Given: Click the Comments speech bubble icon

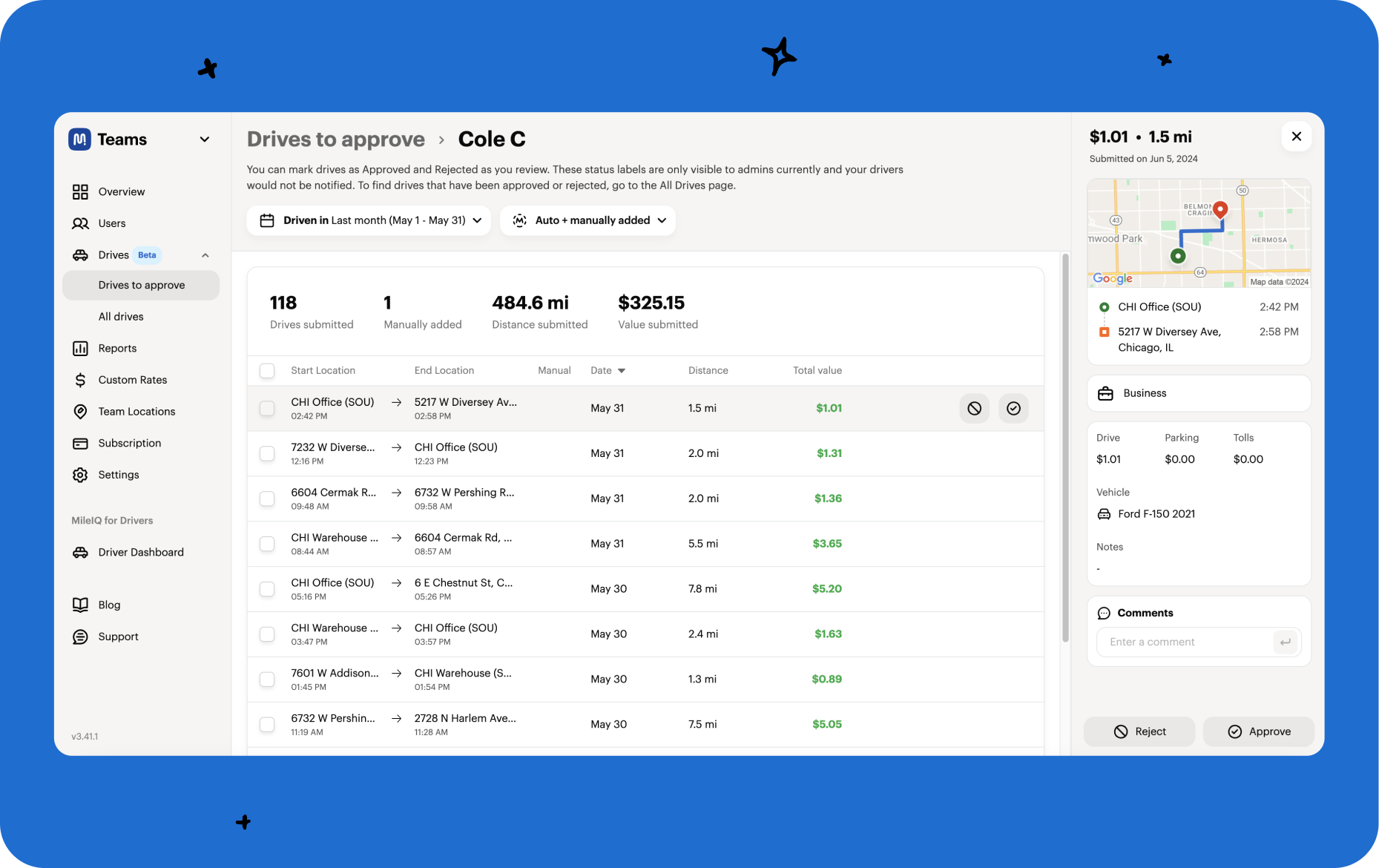Looking at the screenshot, I should tap(1104, 614).
